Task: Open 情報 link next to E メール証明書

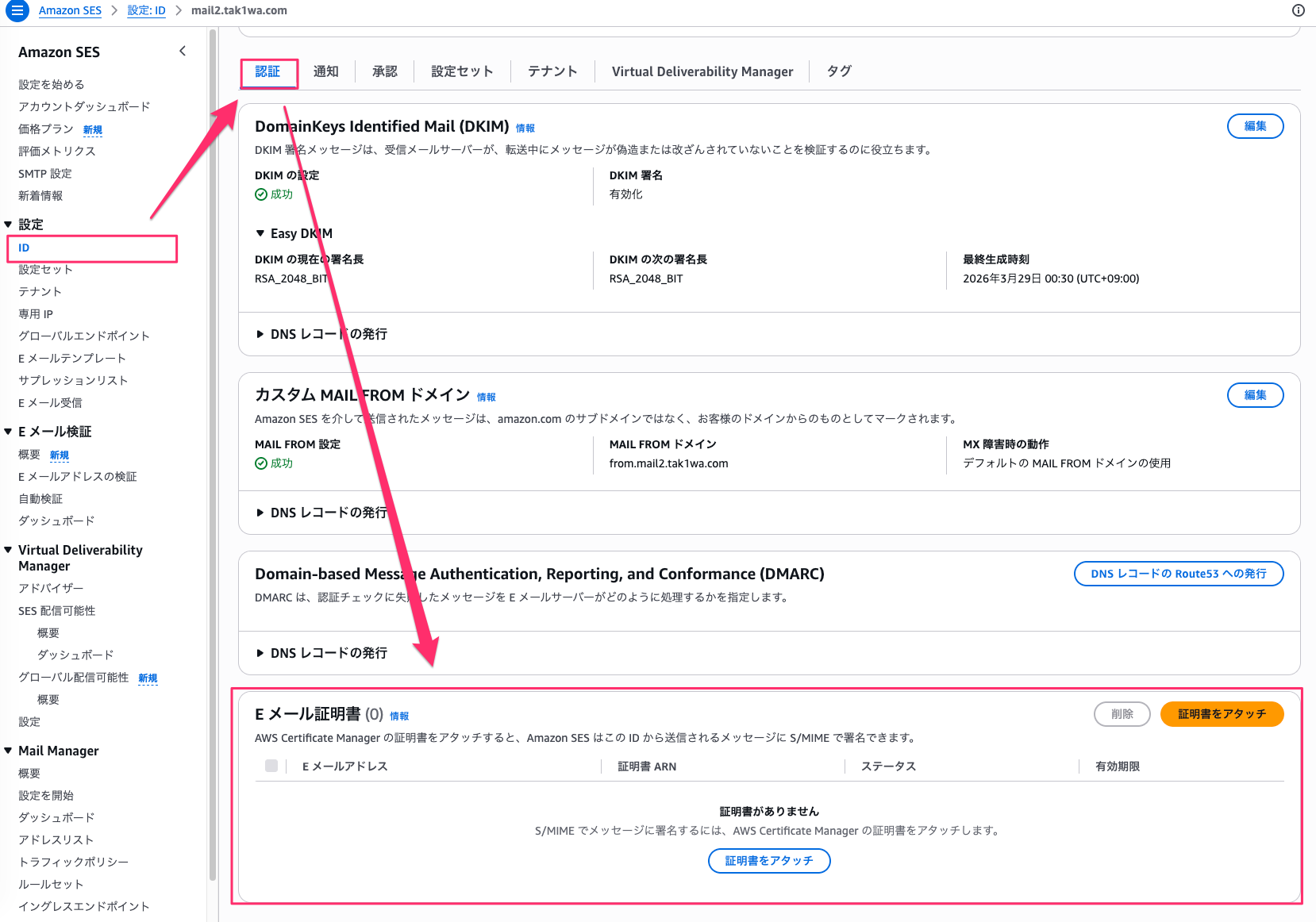Action: point(399,716)
